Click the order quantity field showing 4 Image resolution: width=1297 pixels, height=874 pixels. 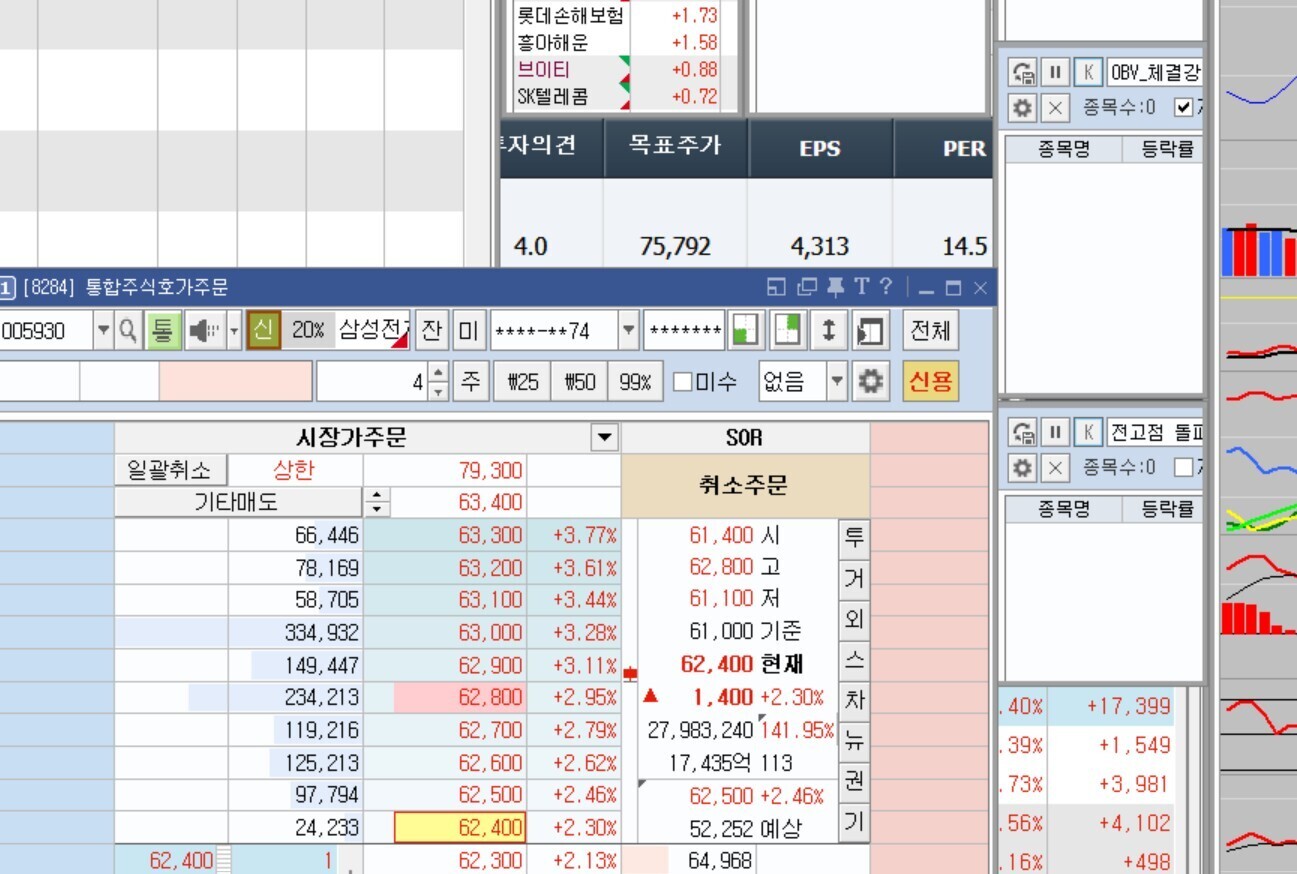click(371, 382)
